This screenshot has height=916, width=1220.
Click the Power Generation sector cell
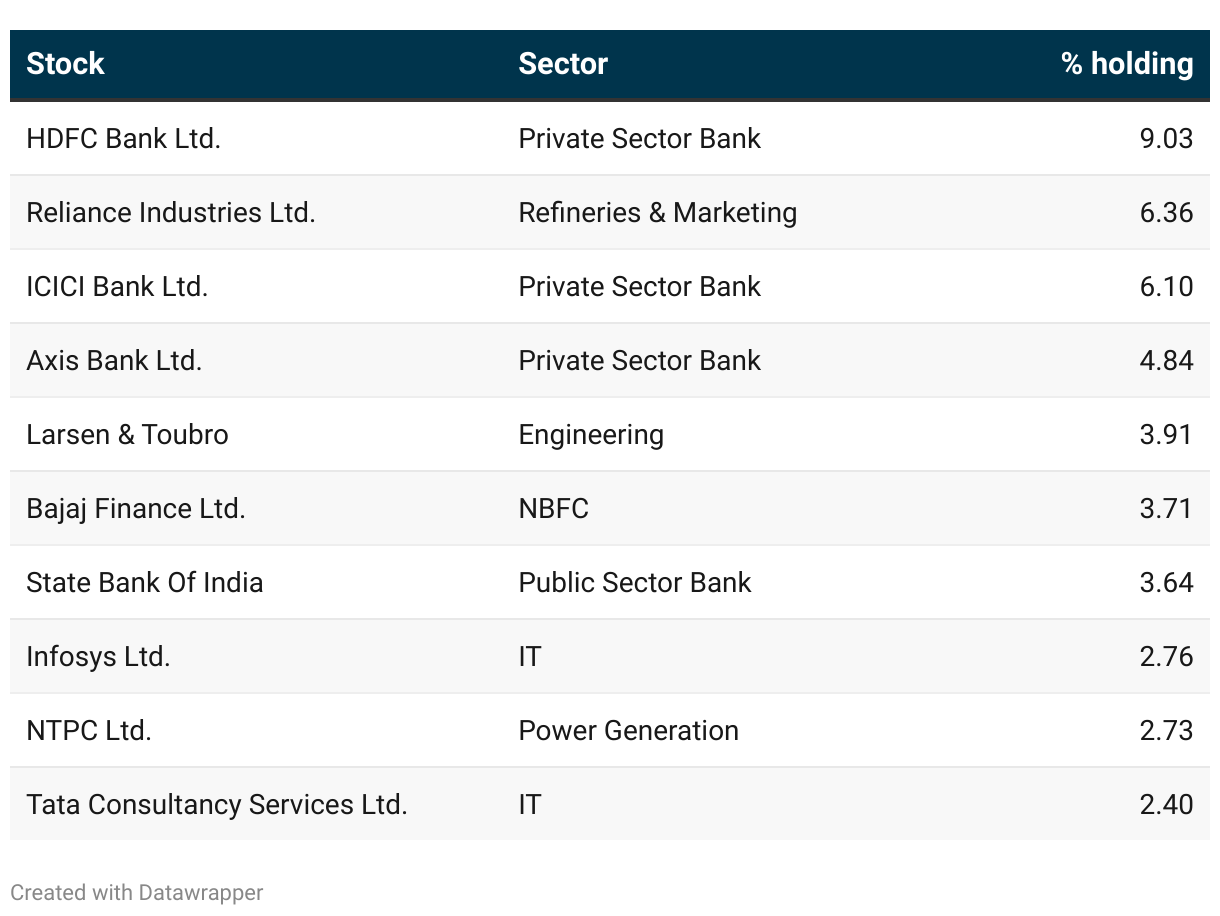(628, 730)
